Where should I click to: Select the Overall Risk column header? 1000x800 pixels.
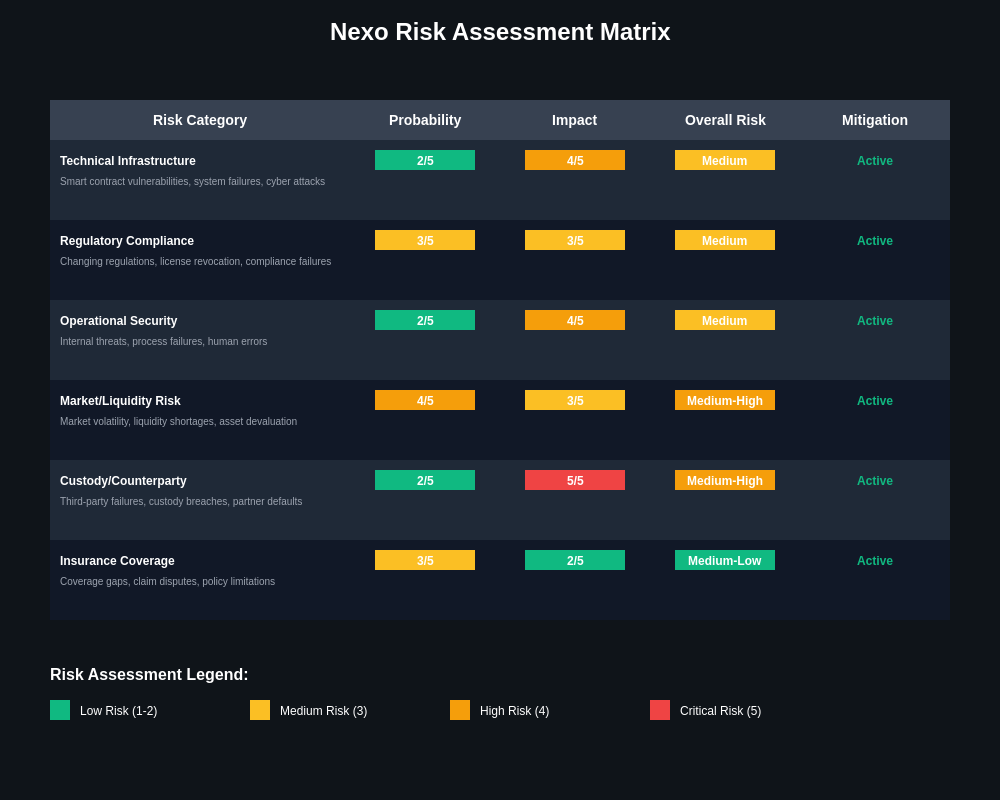click(725, 120)
